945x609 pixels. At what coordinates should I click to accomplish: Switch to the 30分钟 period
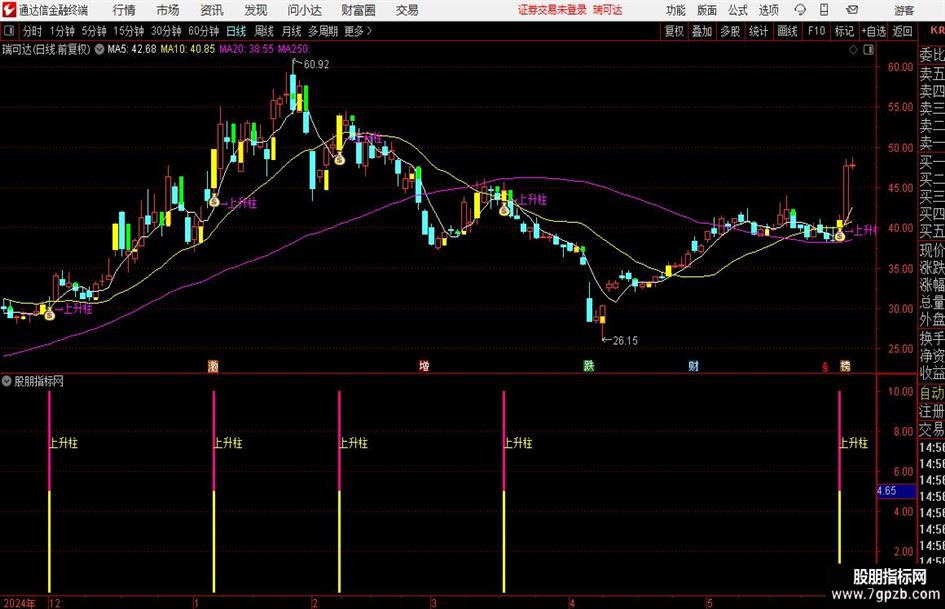tap(166, 31)
